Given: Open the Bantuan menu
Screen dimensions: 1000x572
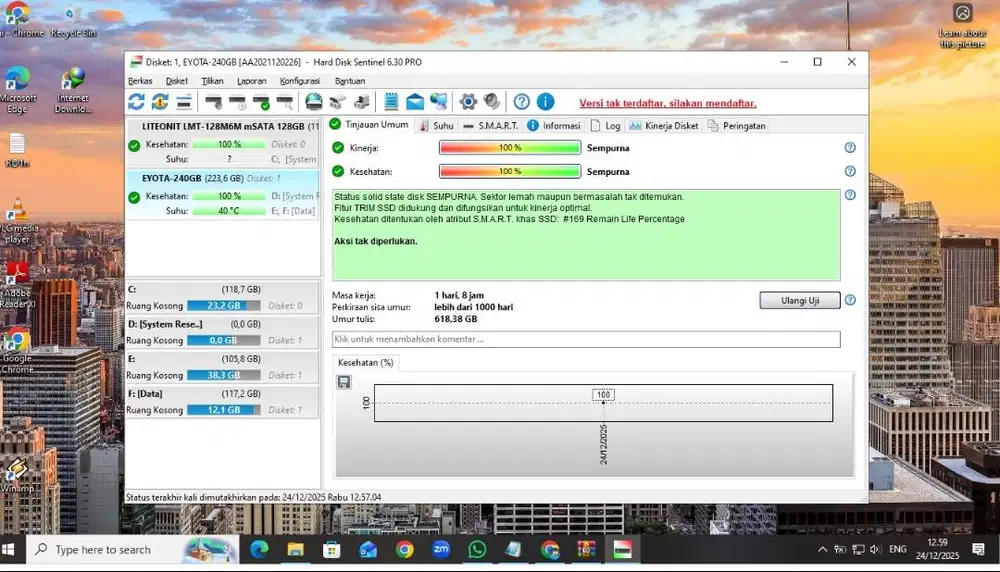Looking at the screenshot, I should click(x=350, y=81).
